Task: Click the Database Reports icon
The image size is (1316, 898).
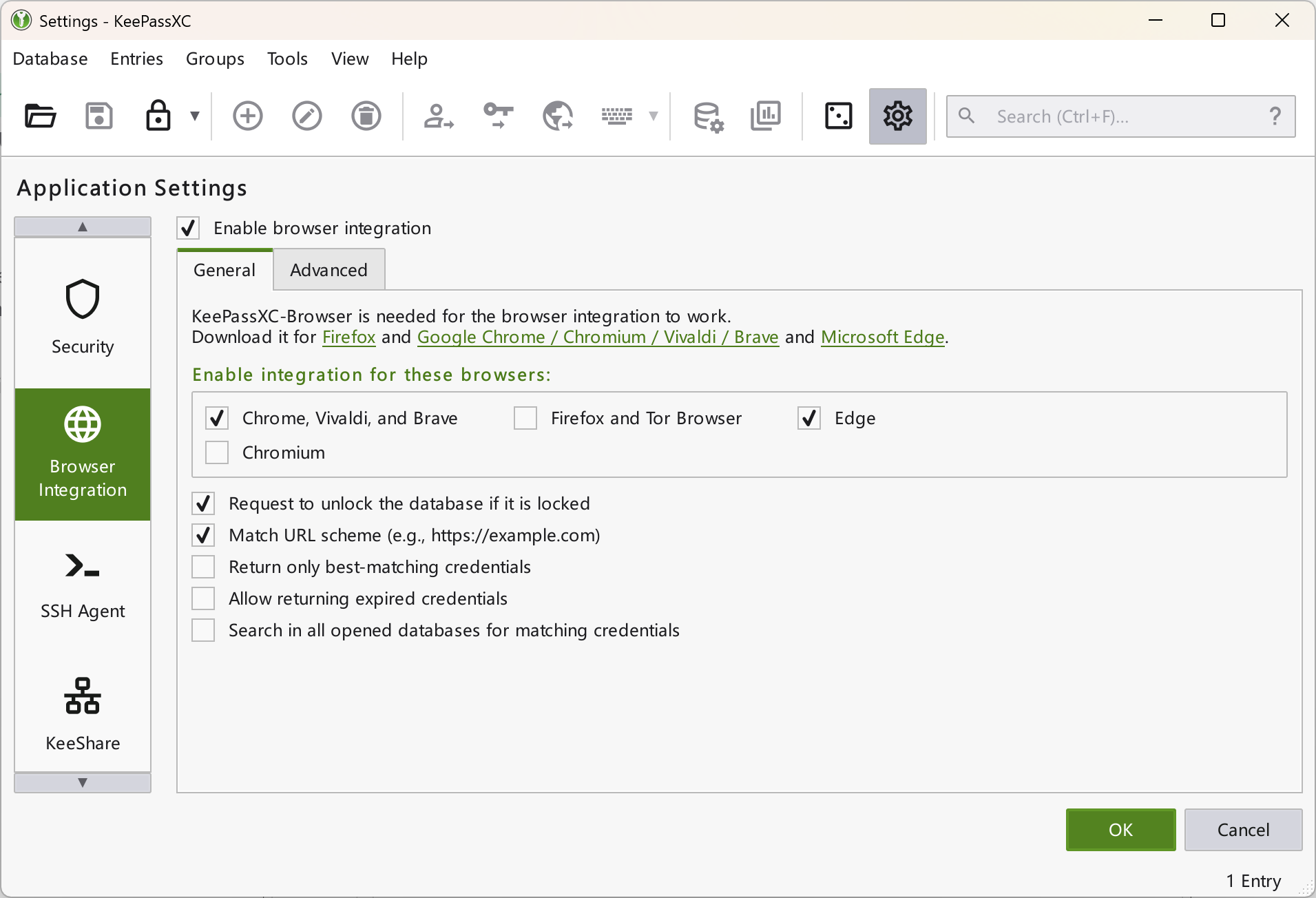Action: point(766,116)
